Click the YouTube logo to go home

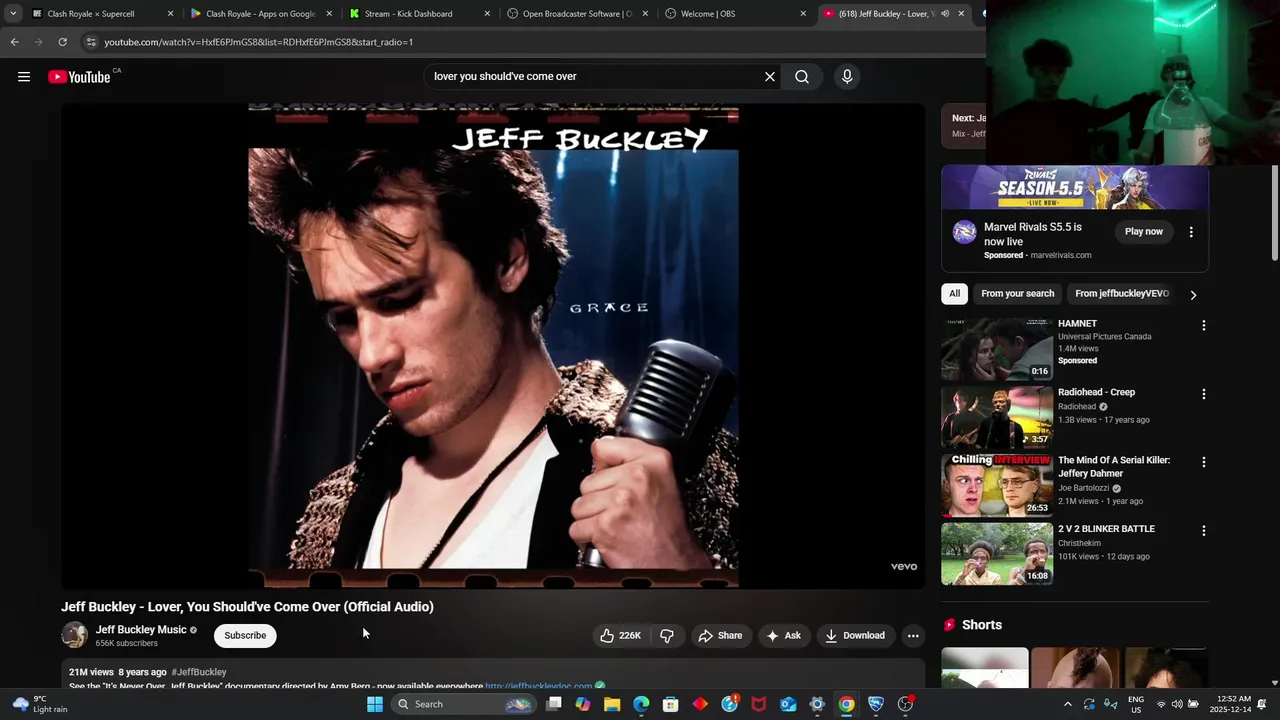coord(79,77)
